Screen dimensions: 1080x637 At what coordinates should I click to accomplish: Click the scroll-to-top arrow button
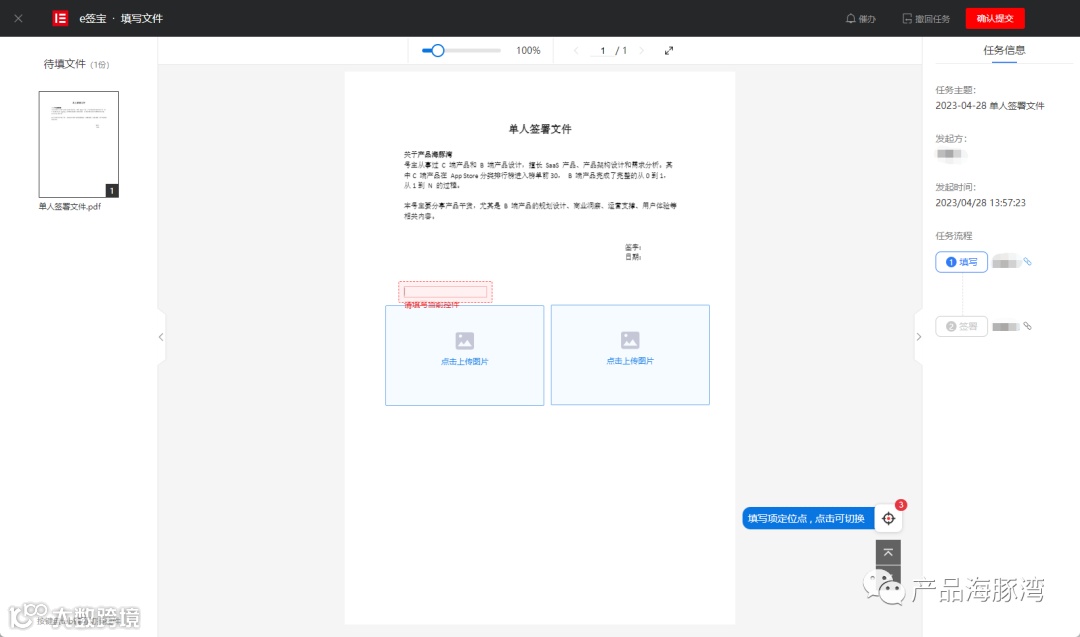[889, 552]
